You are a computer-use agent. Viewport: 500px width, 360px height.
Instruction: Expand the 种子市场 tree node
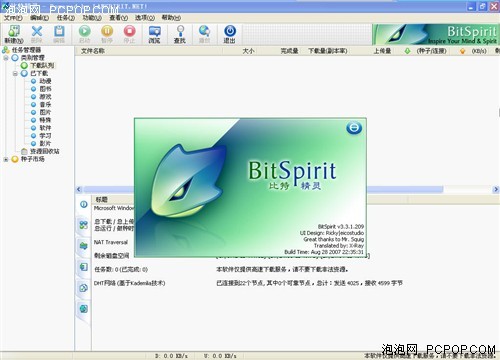(x=6, y=159)
